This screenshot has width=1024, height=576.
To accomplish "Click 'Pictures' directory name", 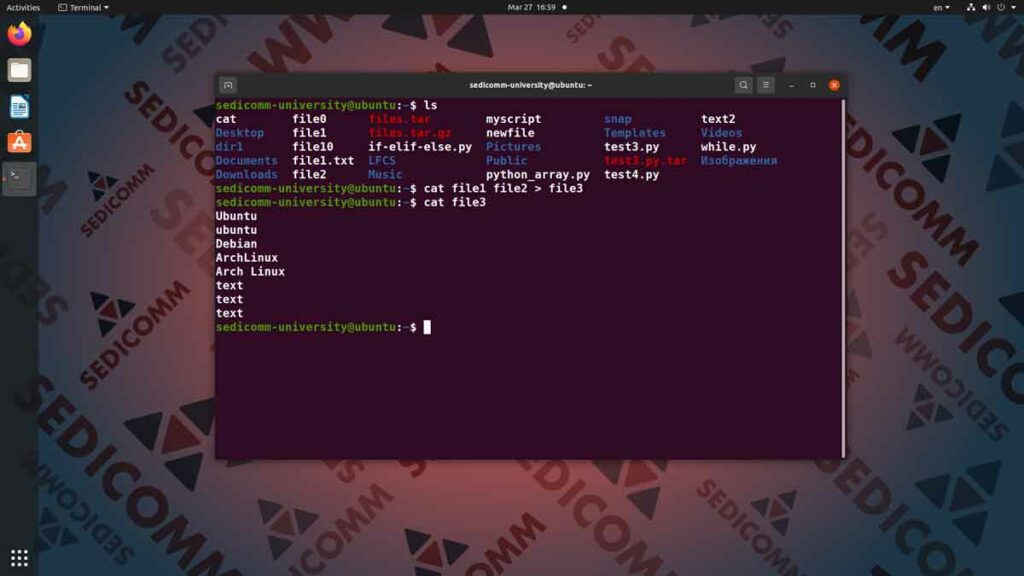I will click(x=513, y=147).
